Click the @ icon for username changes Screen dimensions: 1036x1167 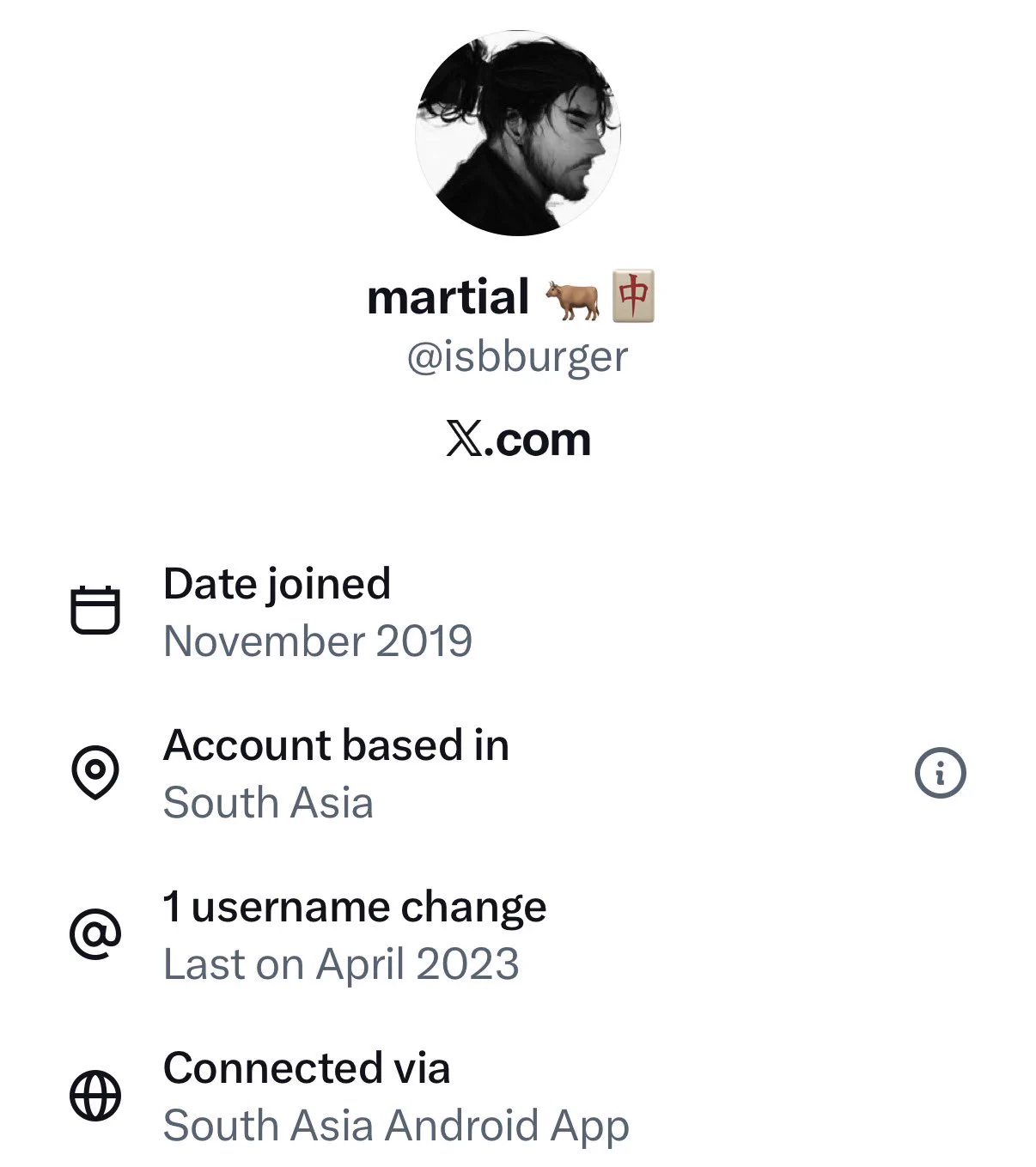click(x=94, y=933)
